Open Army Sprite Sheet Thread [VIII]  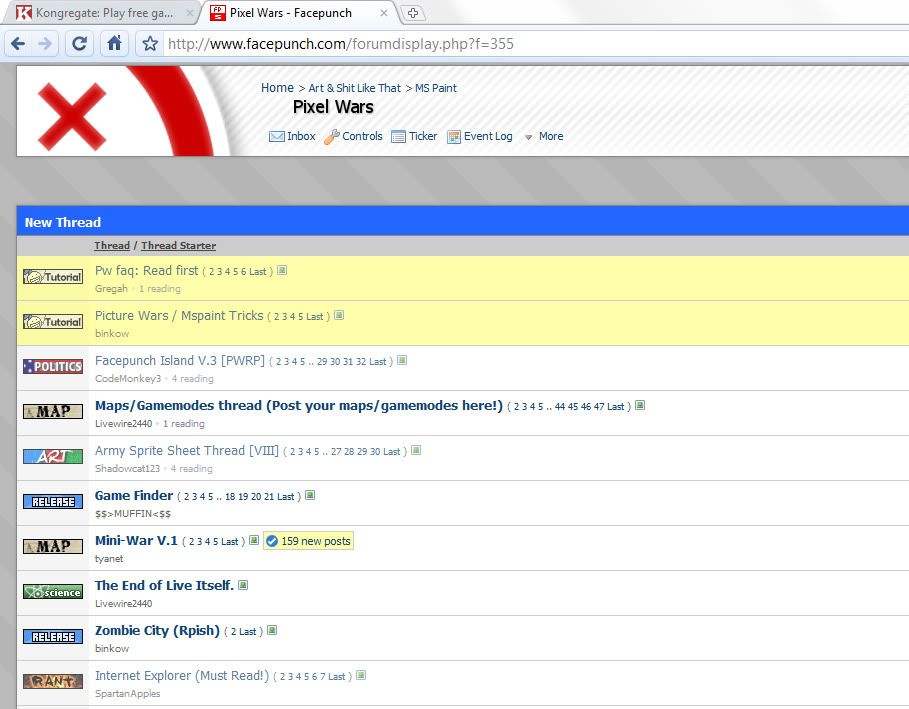(187, 450)
